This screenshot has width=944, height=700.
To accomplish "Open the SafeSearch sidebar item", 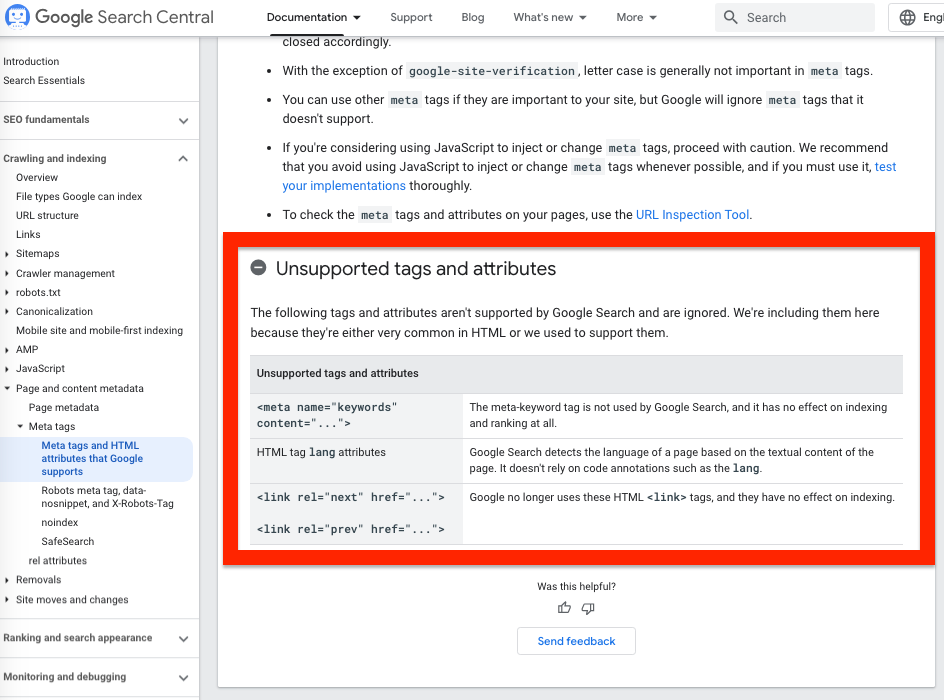I will click(67, 542).
